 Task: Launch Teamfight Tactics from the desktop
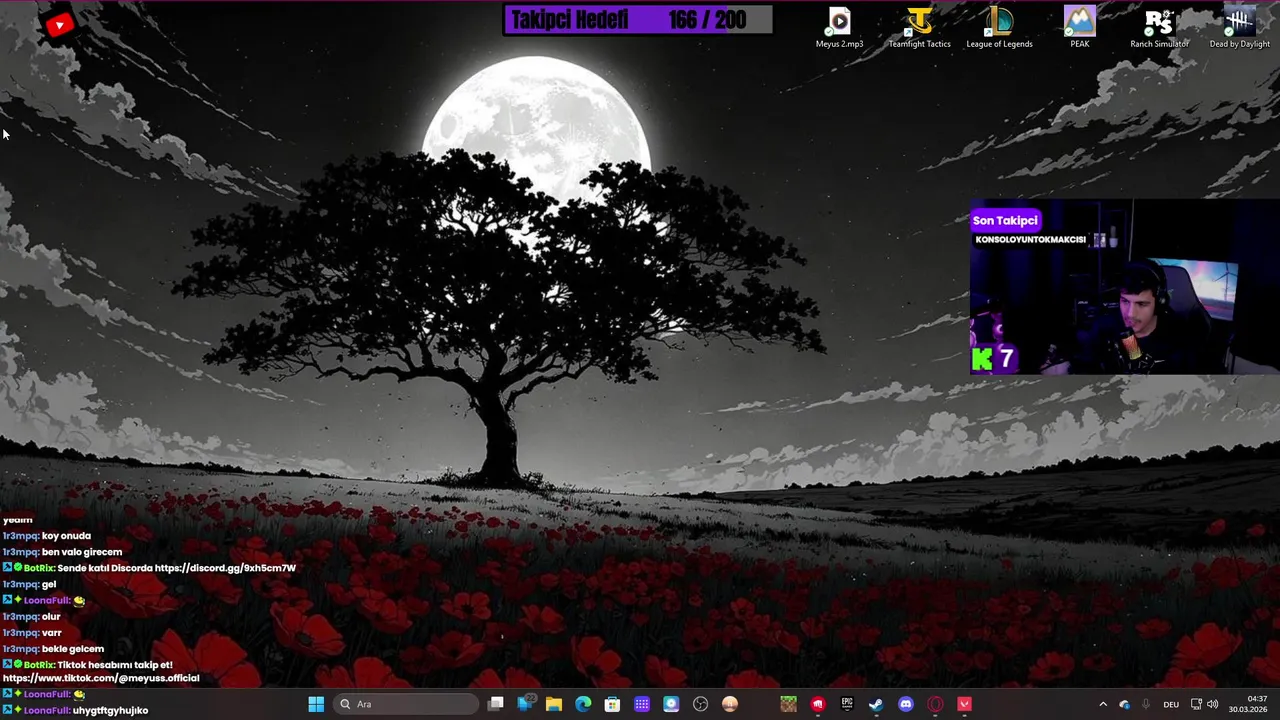[919, 28]
